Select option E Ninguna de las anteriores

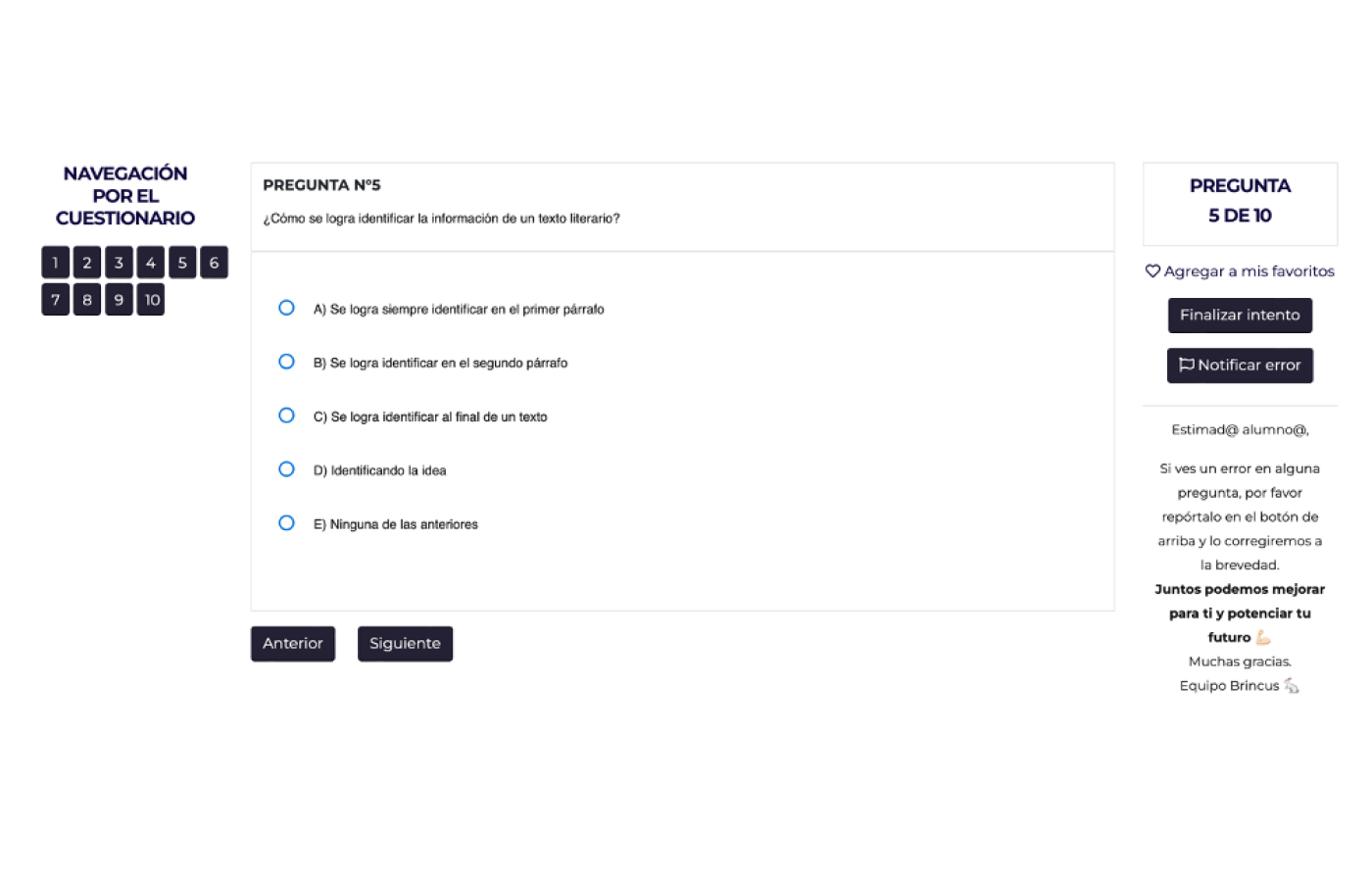click(x=286, y=523)
